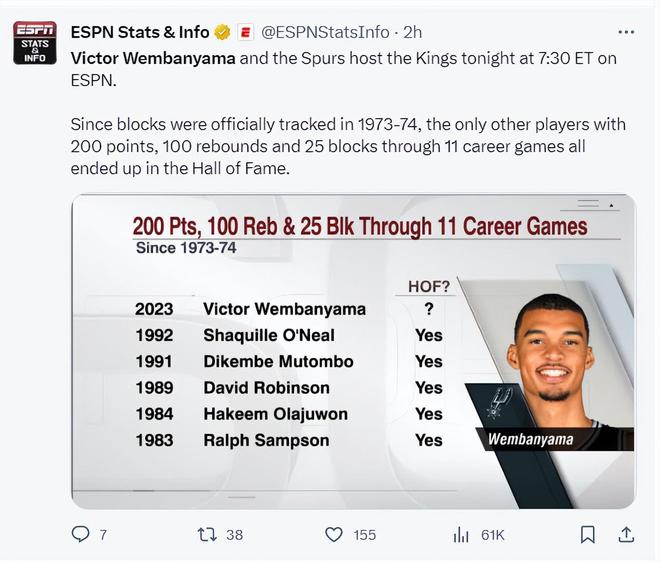Click the reply count 7

(x=103, y=535)
